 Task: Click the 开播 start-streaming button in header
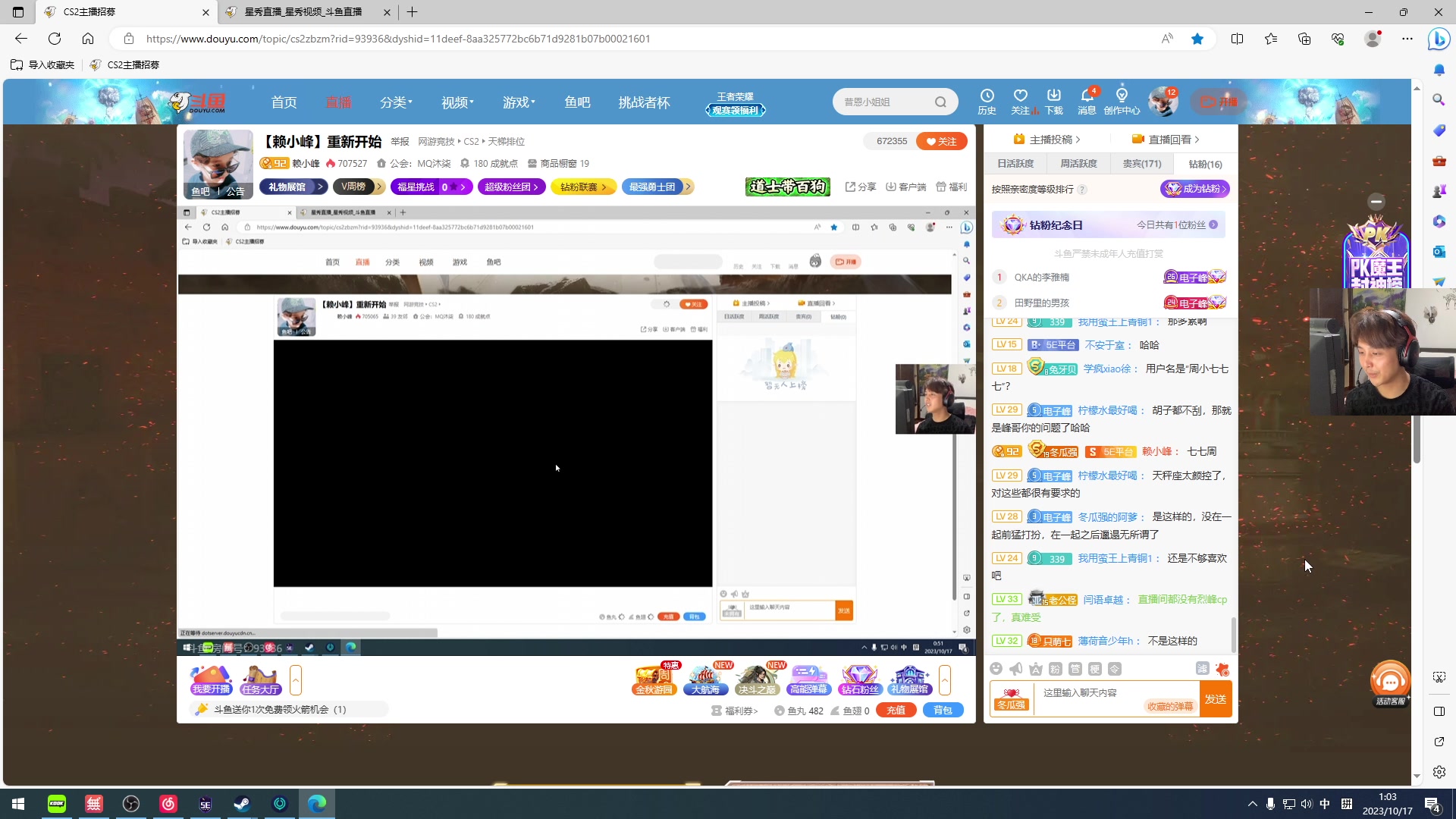click(1219, 102)
